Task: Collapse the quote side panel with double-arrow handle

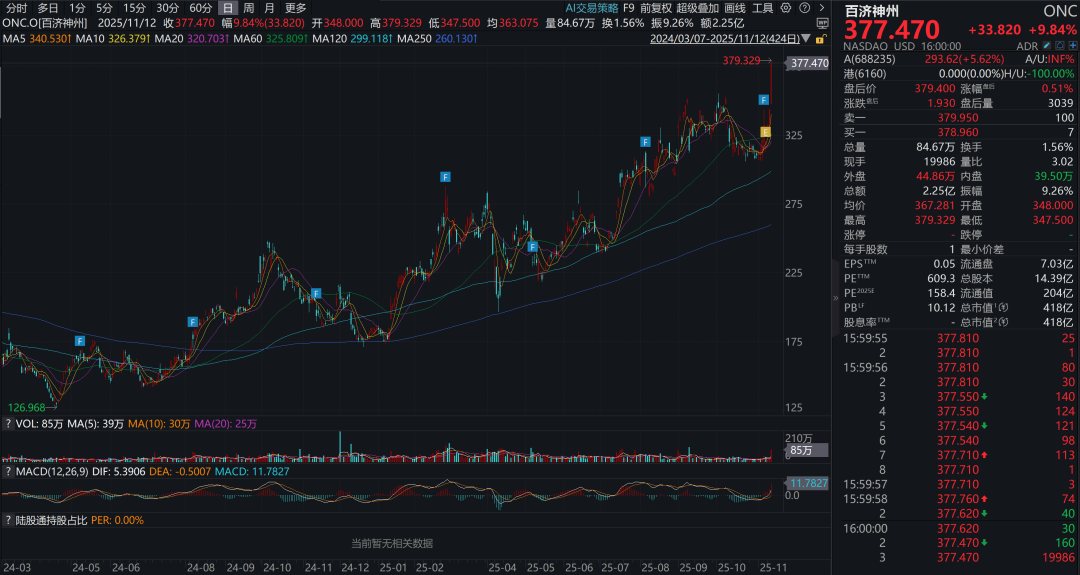Action: click(x=835, y=297)
